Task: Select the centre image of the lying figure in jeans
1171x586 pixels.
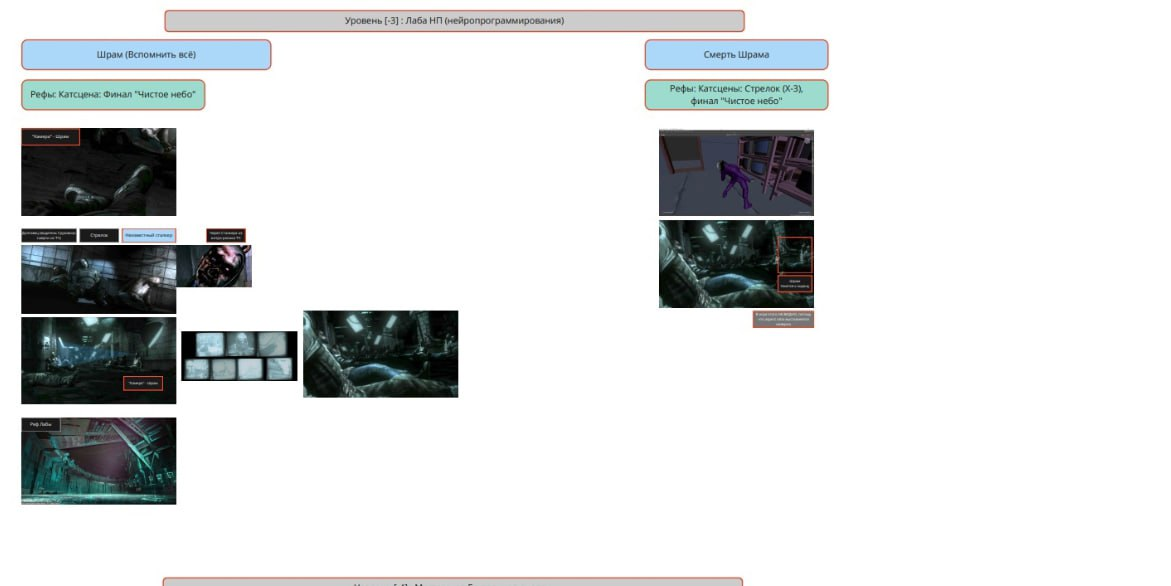Action: (x=381, y=354)
